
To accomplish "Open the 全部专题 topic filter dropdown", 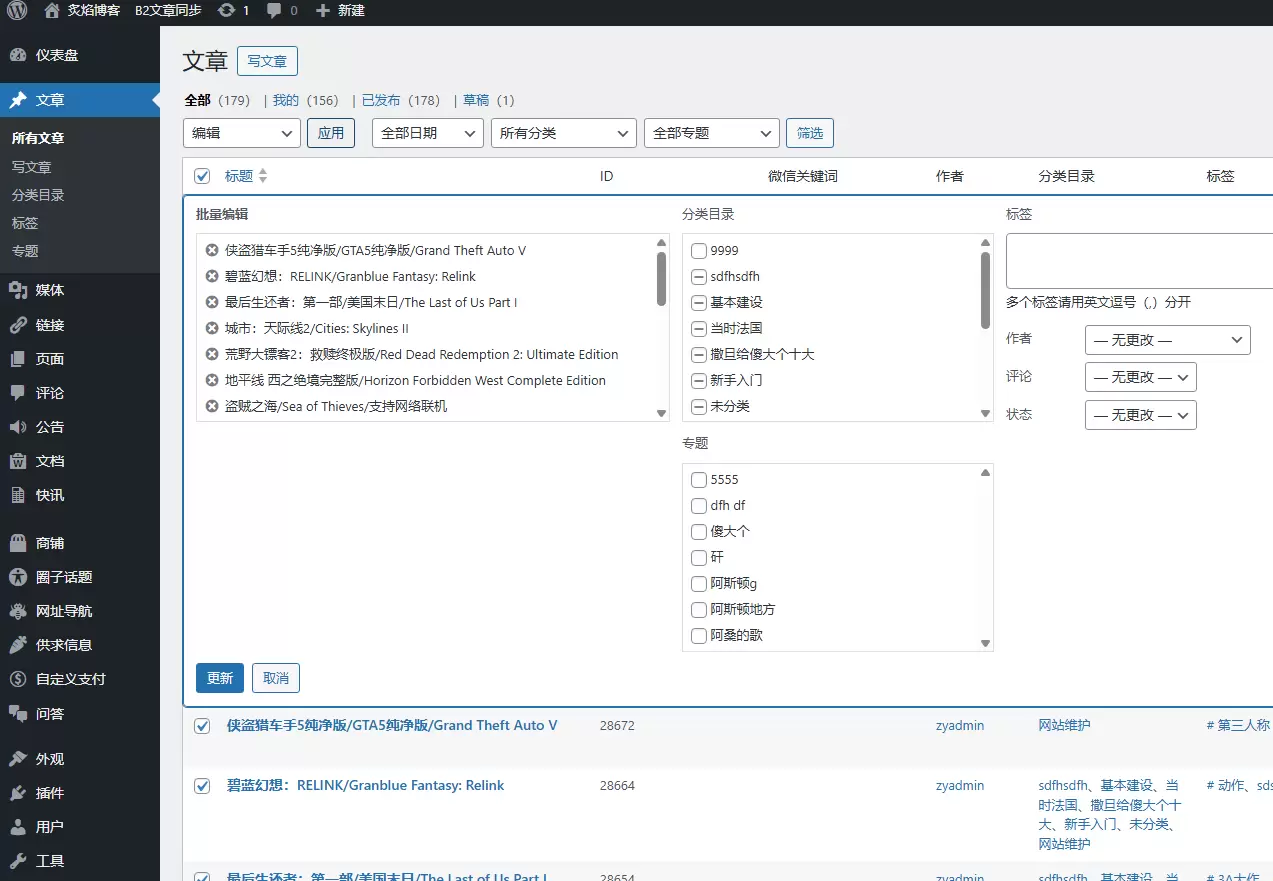I will pos(712,133).
